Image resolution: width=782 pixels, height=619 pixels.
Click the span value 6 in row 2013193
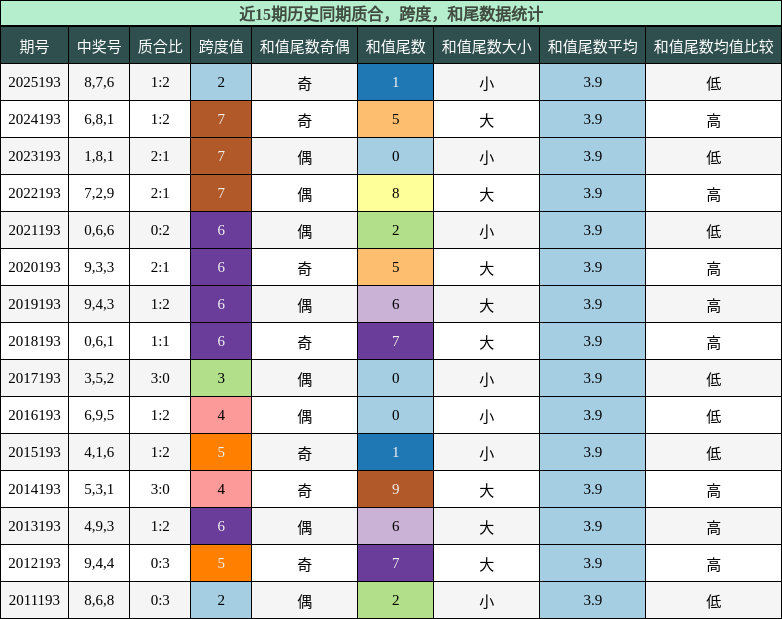pyautogui.click(x=221, y=526)
